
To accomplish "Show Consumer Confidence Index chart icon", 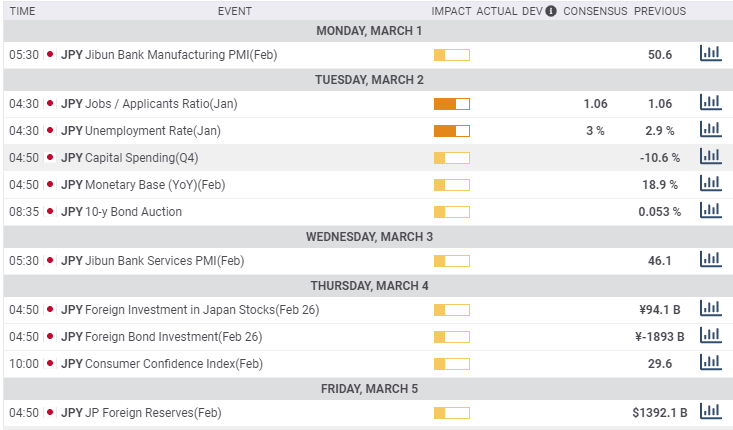I will tap(710, 363).
